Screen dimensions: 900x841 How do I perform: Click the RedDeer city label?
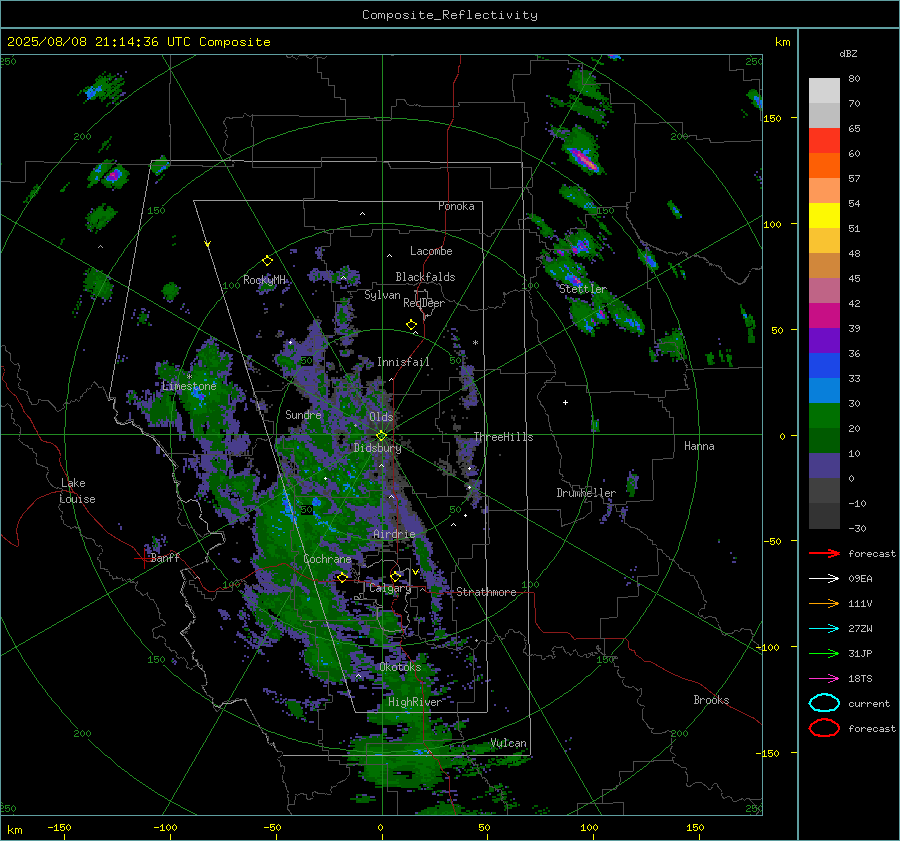(x=424, y=303)
